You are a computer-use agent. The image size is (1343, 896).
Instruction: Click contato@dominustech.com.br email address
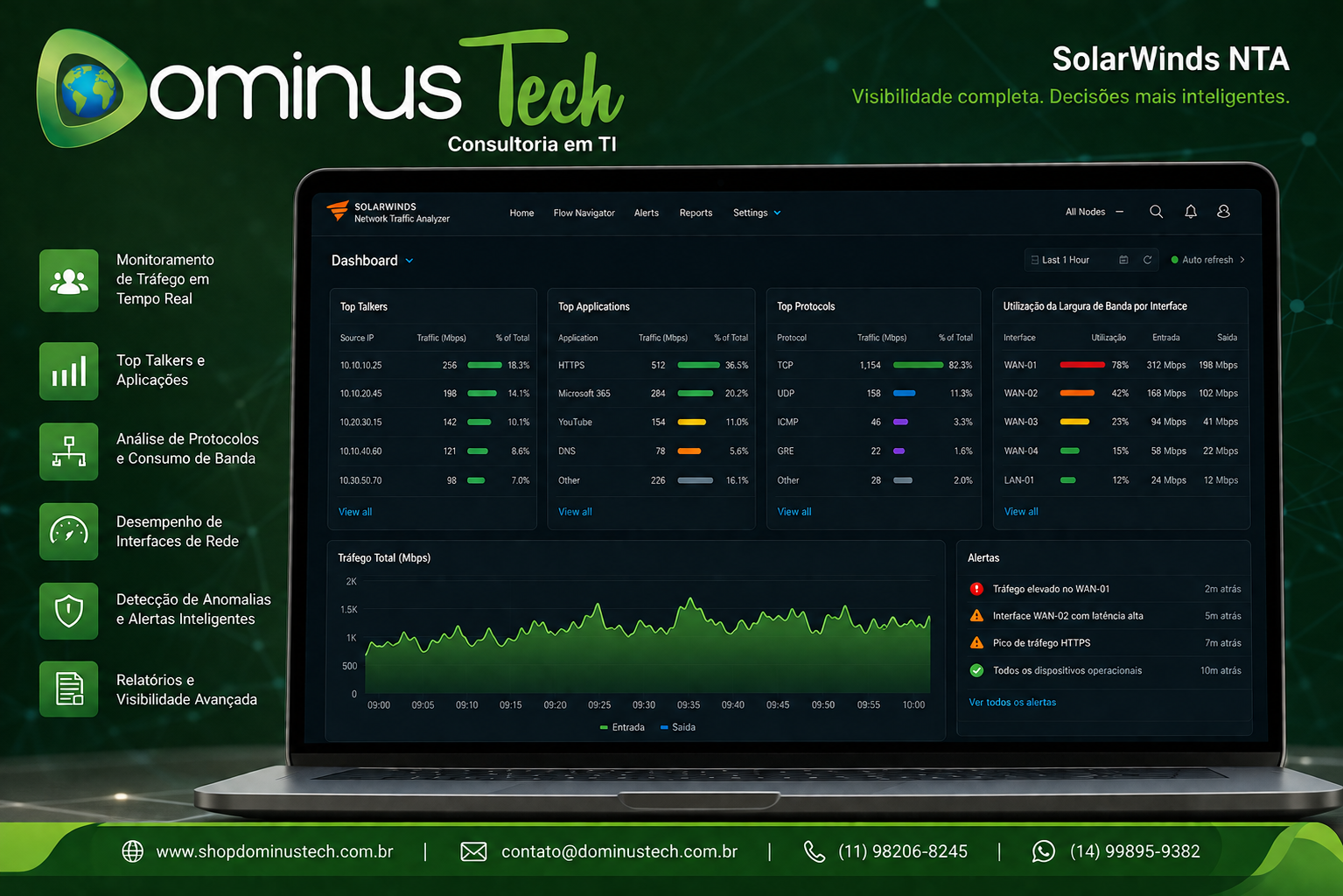(619, 851)
